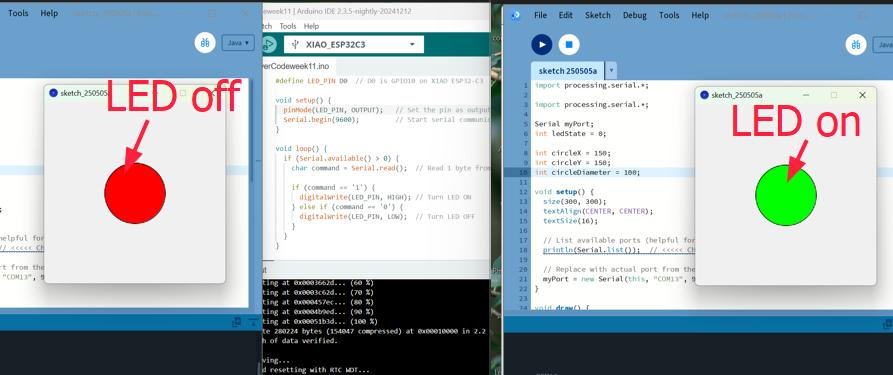Click 'int circleY = 150;' code line
The height and width of the screenshot is (375, 893).
tap(572, 162)
